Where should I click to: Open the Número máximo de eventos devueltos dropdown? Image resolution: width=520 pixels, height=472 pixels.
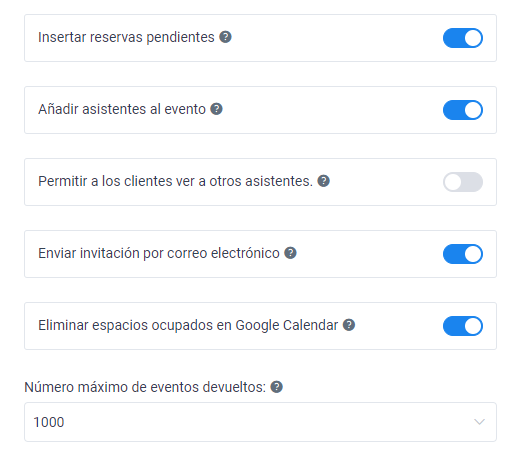(x=260, y=422)
